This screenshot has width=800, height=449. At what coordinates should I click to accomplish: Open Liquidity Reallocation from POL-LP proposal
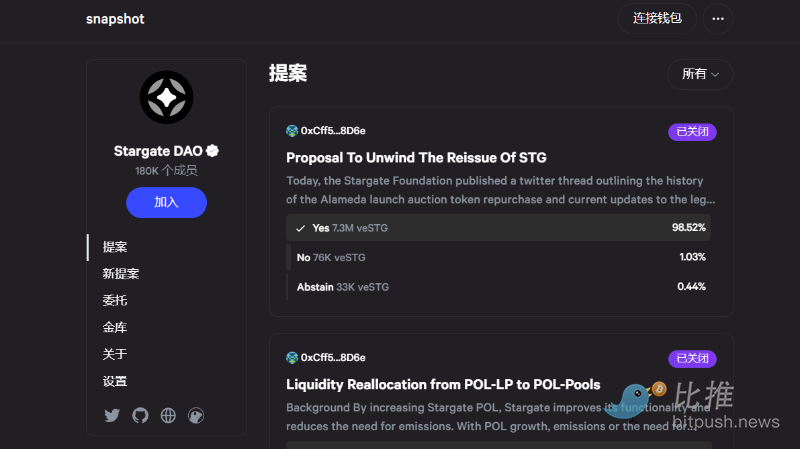coord(443,384)
